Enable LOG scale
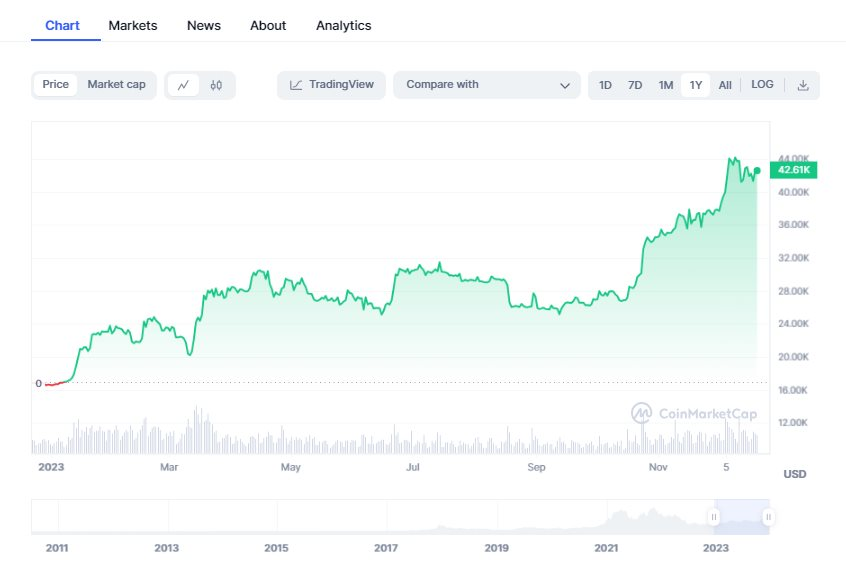 [x=762, y=85]
